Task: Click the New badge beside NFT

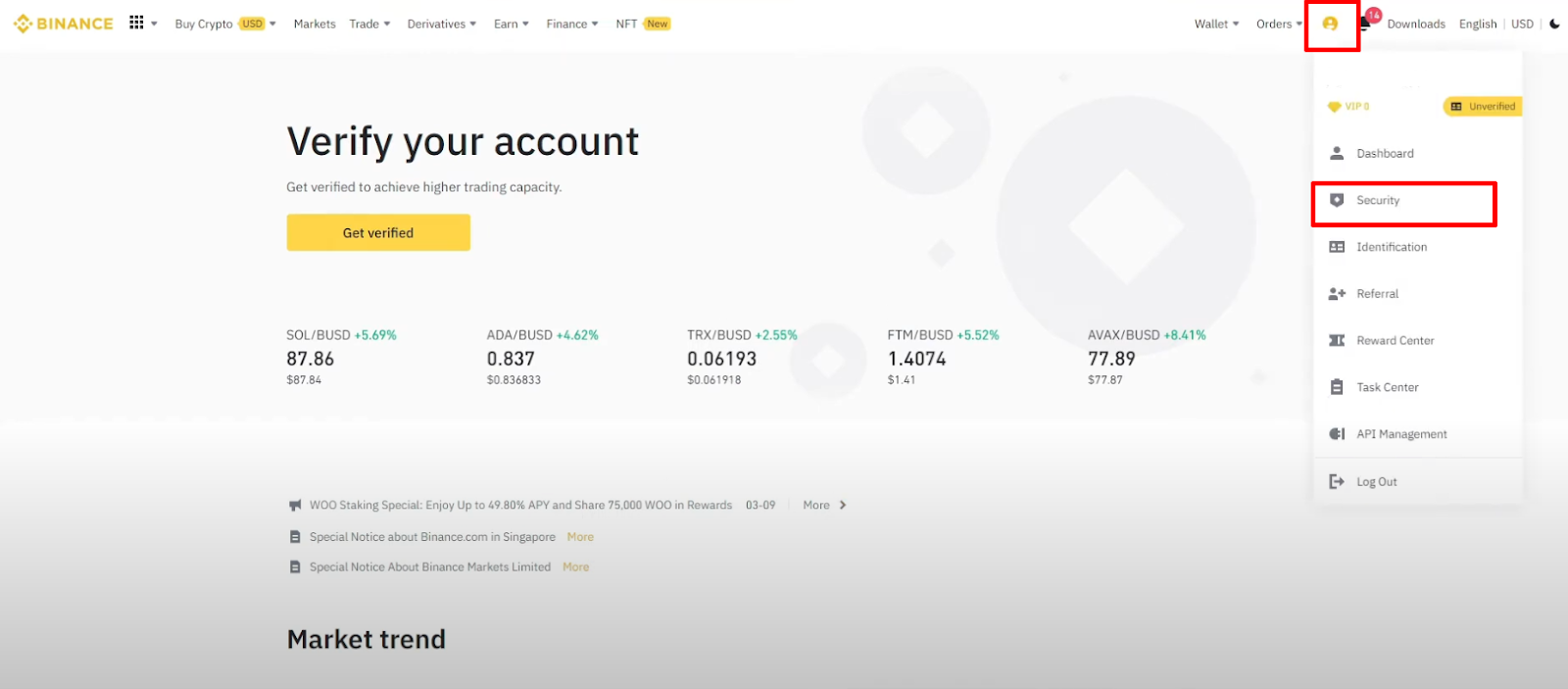Action: pos(657,24)
